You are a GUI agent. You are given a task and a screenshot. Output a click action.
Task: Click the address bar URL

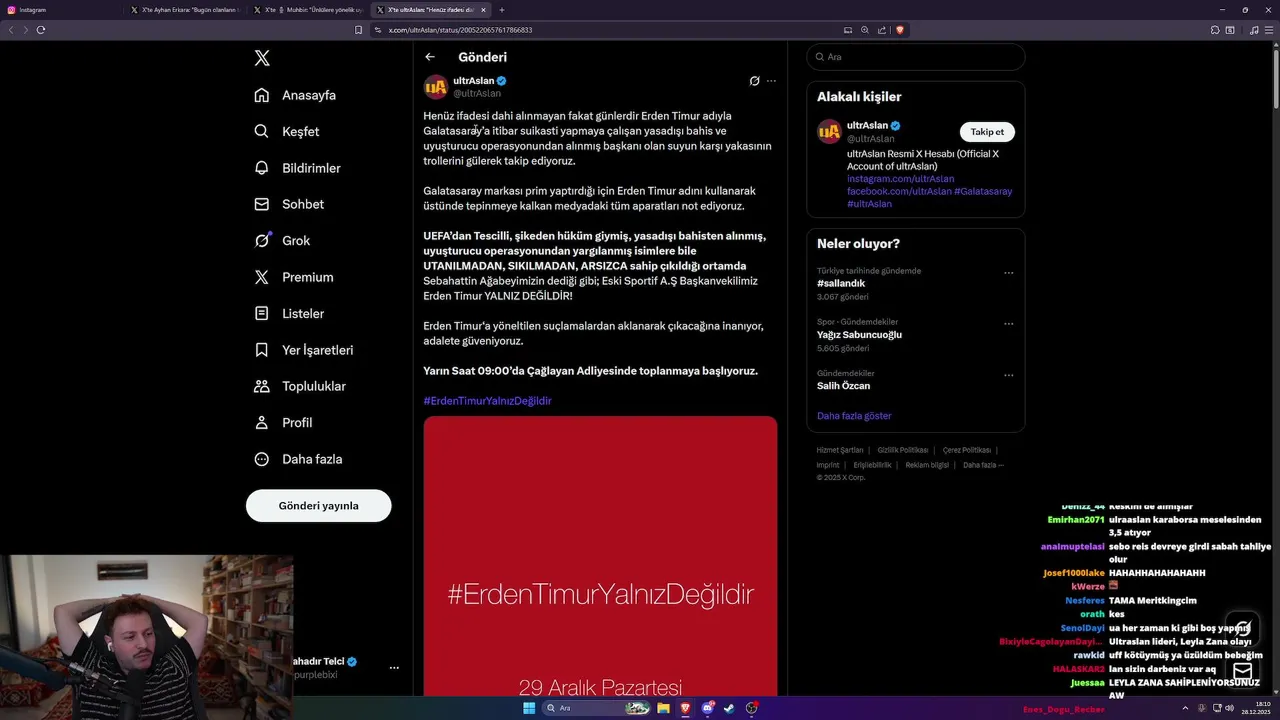point(460,30)
